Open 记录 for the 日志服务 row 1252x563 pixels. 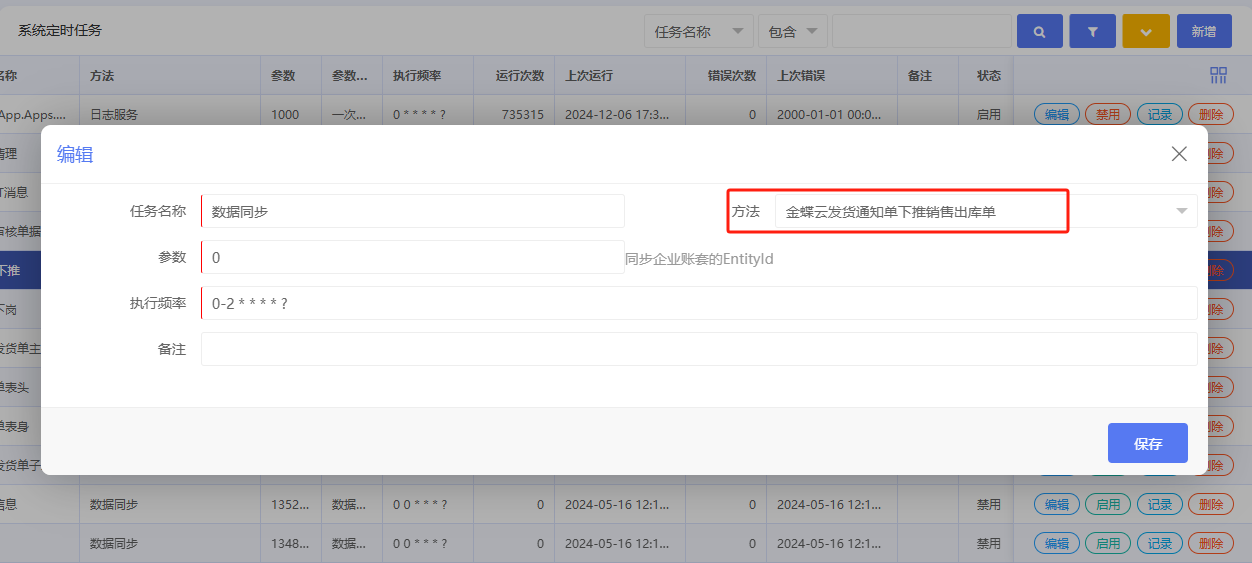click(1160, 115)
